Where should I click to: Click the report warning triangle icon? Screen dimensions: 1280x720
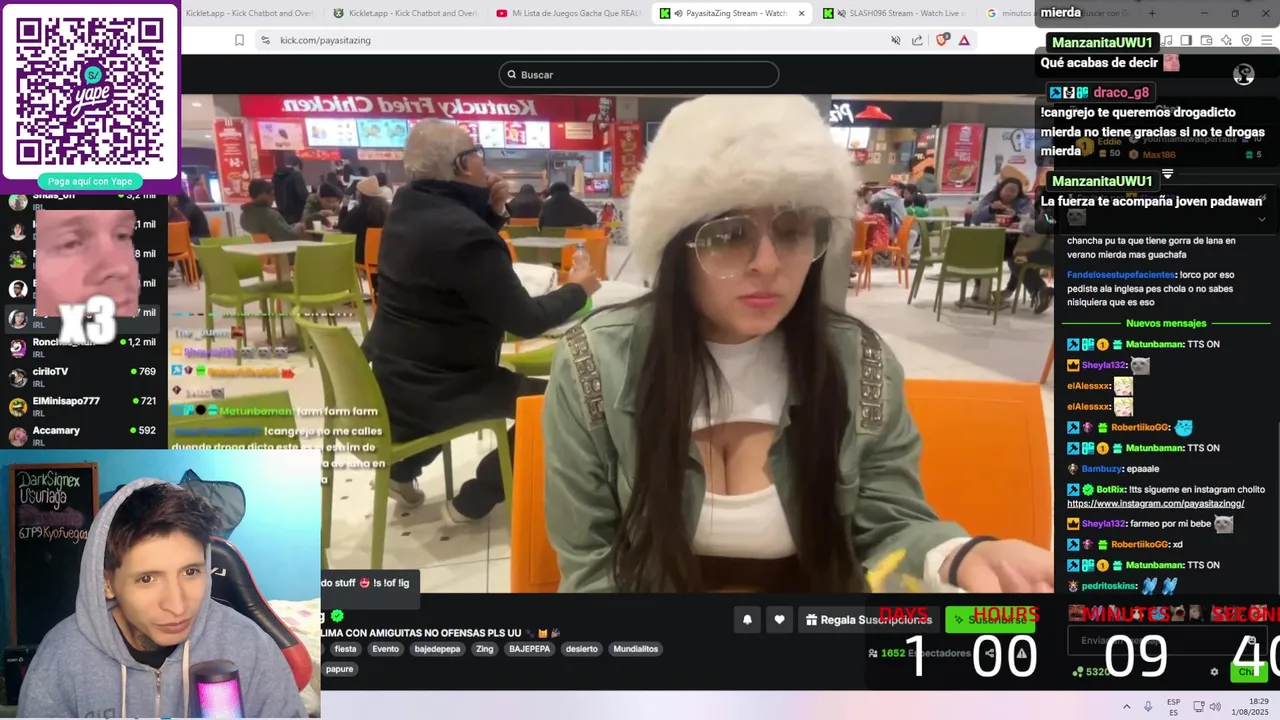(x=1022, y=654)
